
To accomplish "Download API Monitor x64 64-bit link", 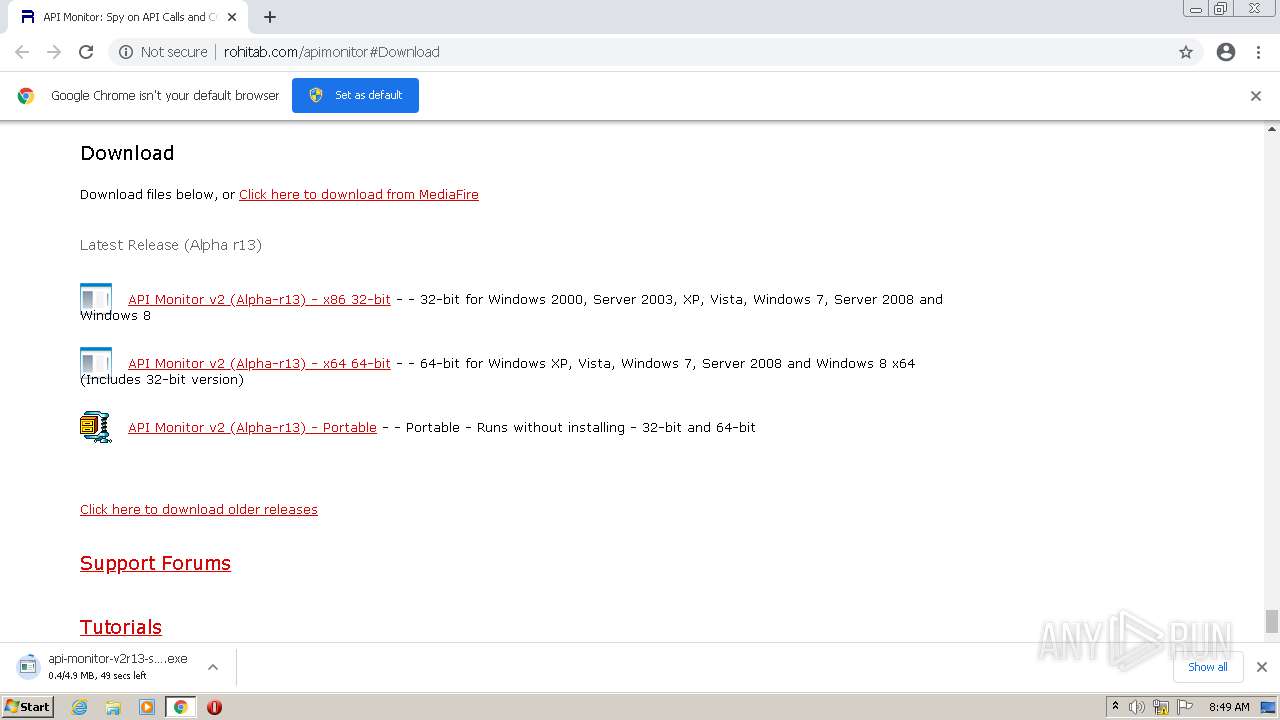I will (x=259, y=363).
